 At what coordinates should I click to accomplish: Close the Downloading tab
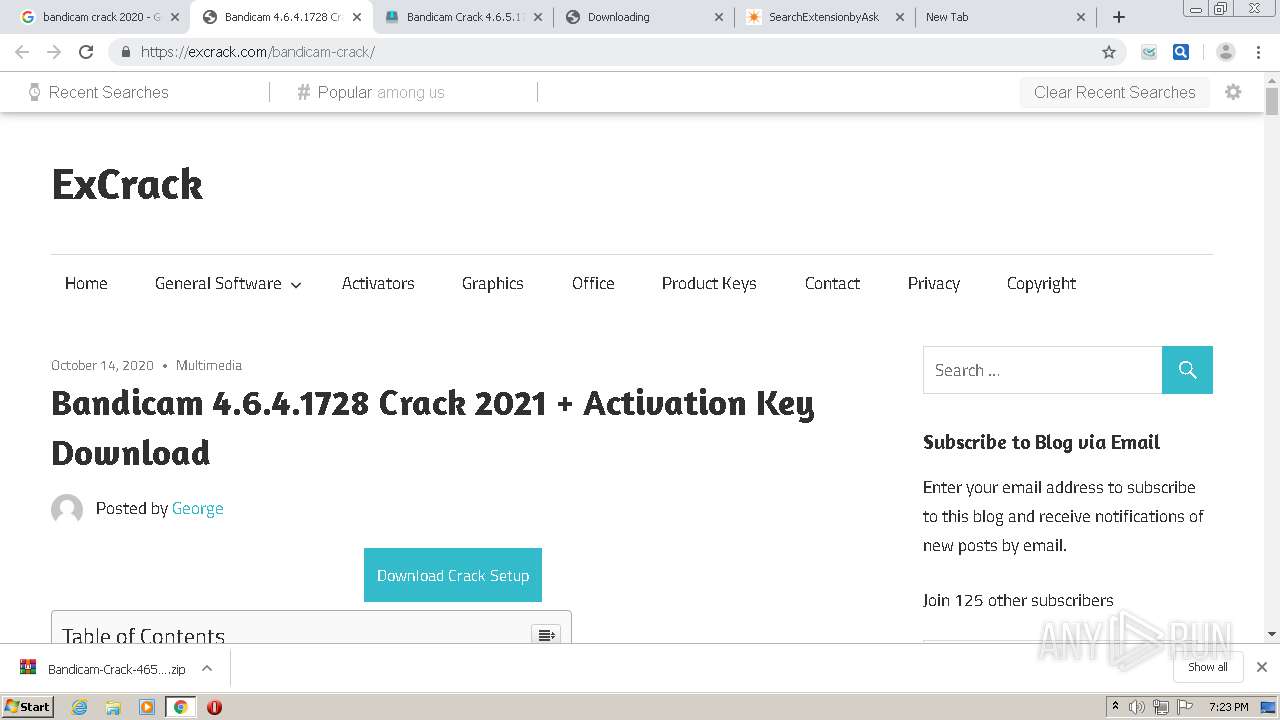718,17
